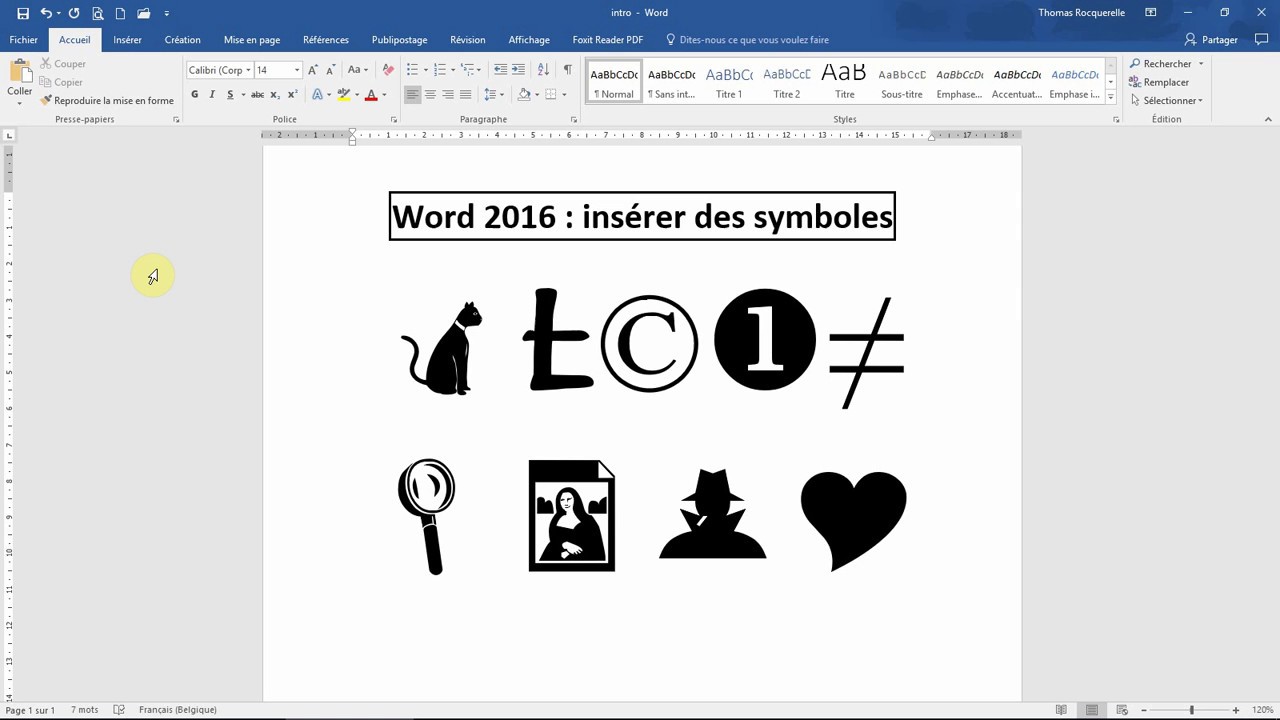Sort the selection alphabetically

click(543, 70)
